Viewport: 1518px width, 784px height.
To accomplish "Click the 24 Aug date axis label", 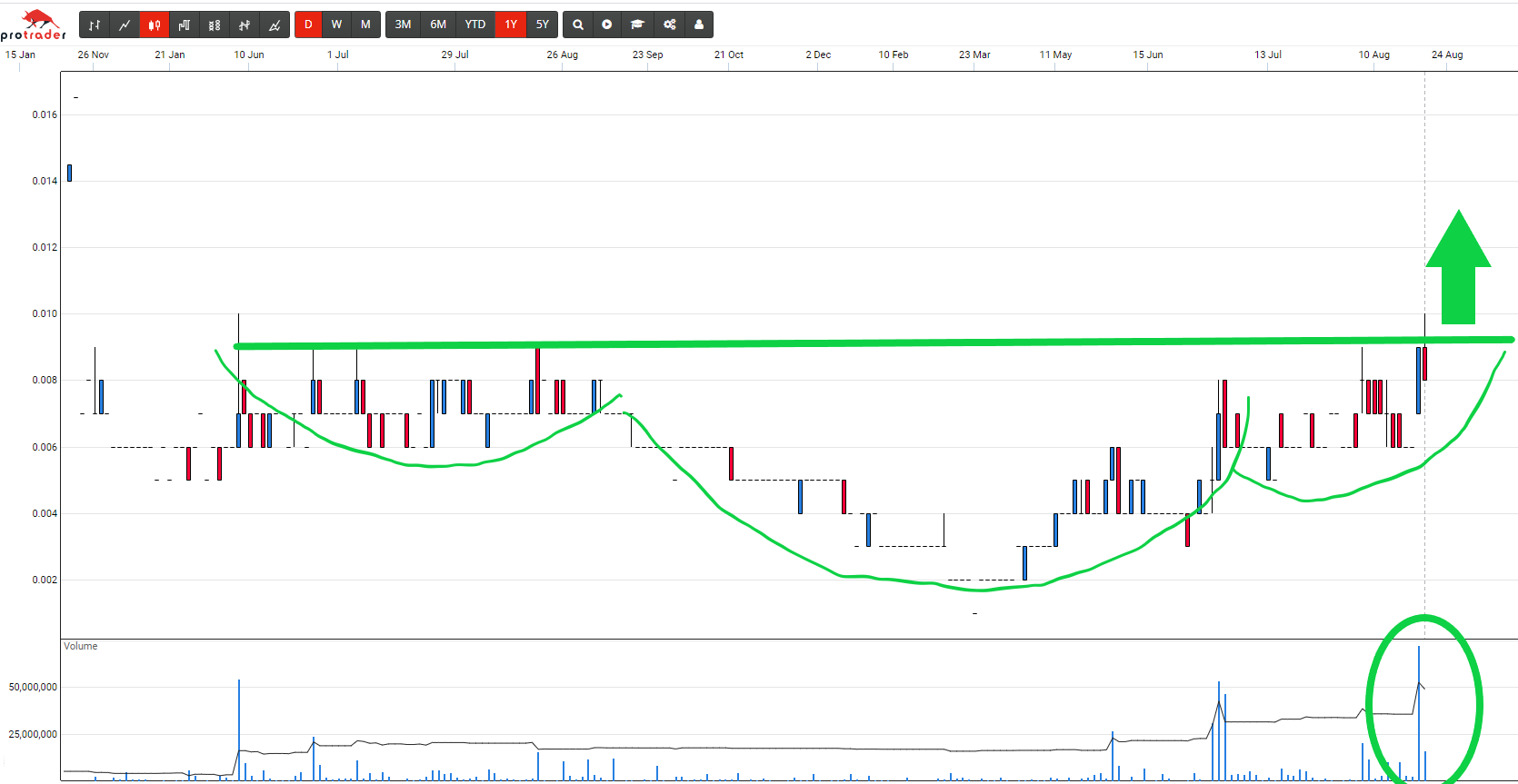I will click(1447, 55).
